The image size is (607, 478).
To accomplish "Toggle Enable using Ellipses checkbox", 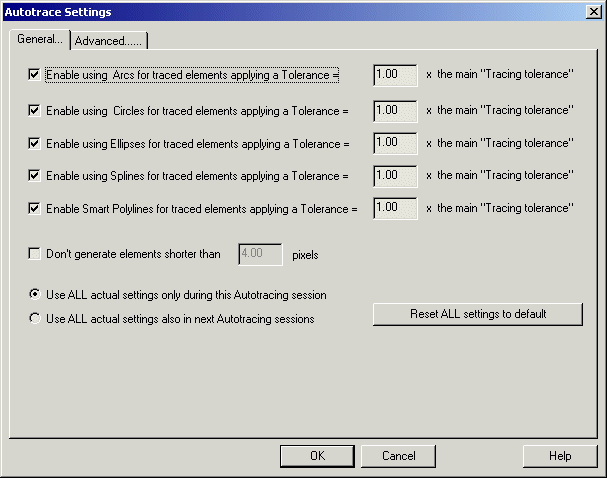I will coord(35,143).
